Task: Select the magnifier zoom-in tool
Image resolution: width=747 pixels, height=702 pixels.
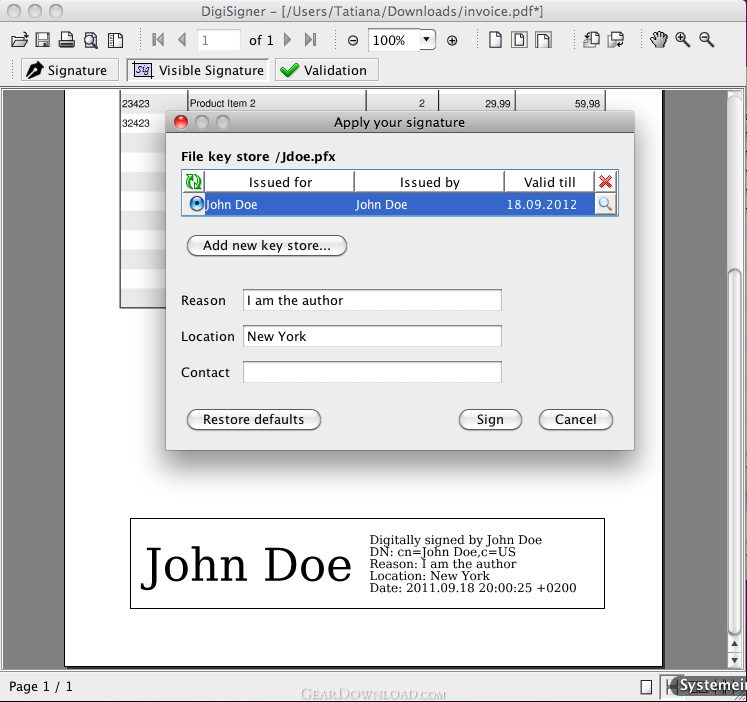Action: pyautogui.click(x=682, y=40)
